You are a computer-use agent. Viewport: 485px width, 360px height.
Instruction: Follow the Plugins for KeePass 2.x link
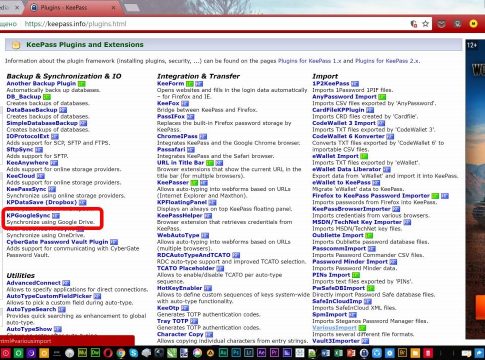point(387,61)
